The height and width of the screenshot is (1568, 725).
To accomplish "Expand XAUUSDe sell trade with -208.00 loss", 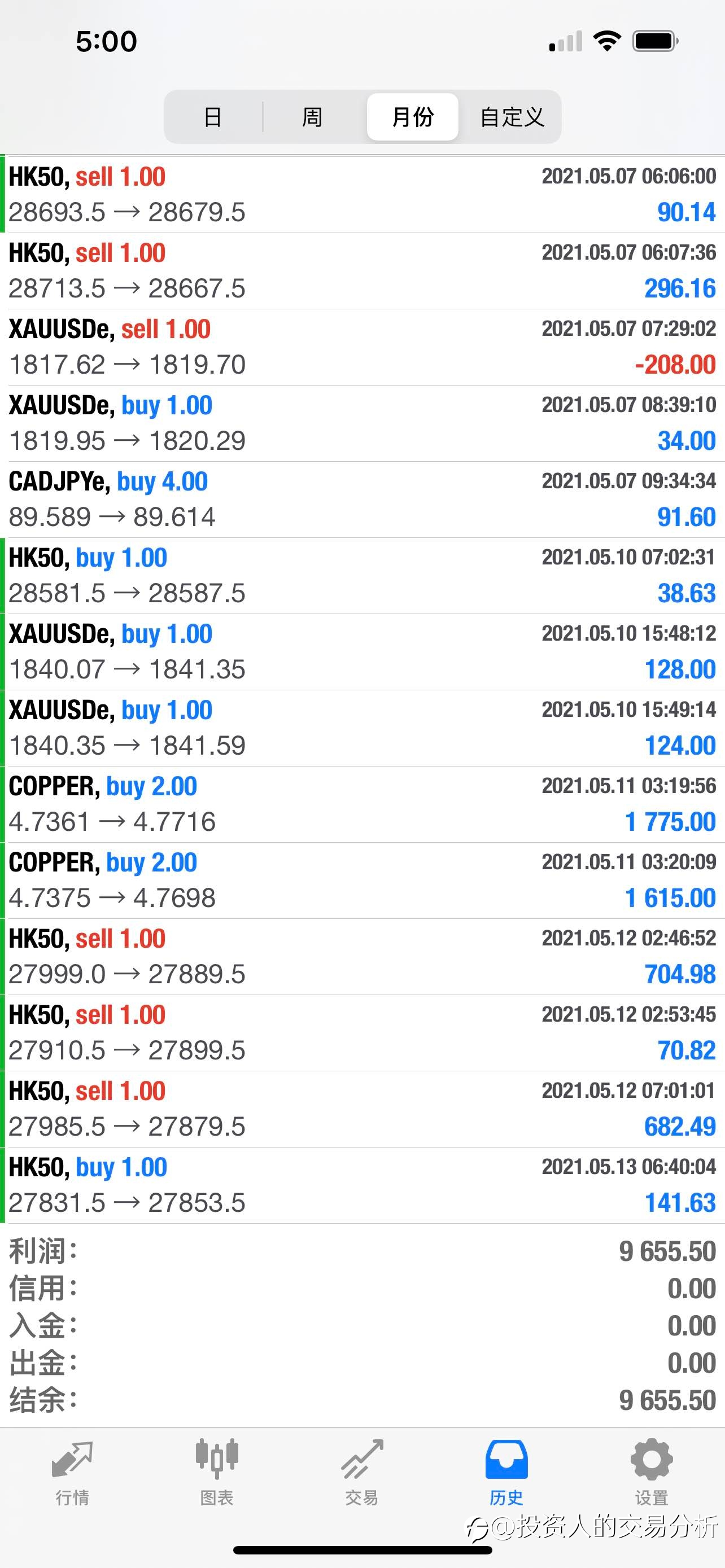I will [x=362, y=347].
